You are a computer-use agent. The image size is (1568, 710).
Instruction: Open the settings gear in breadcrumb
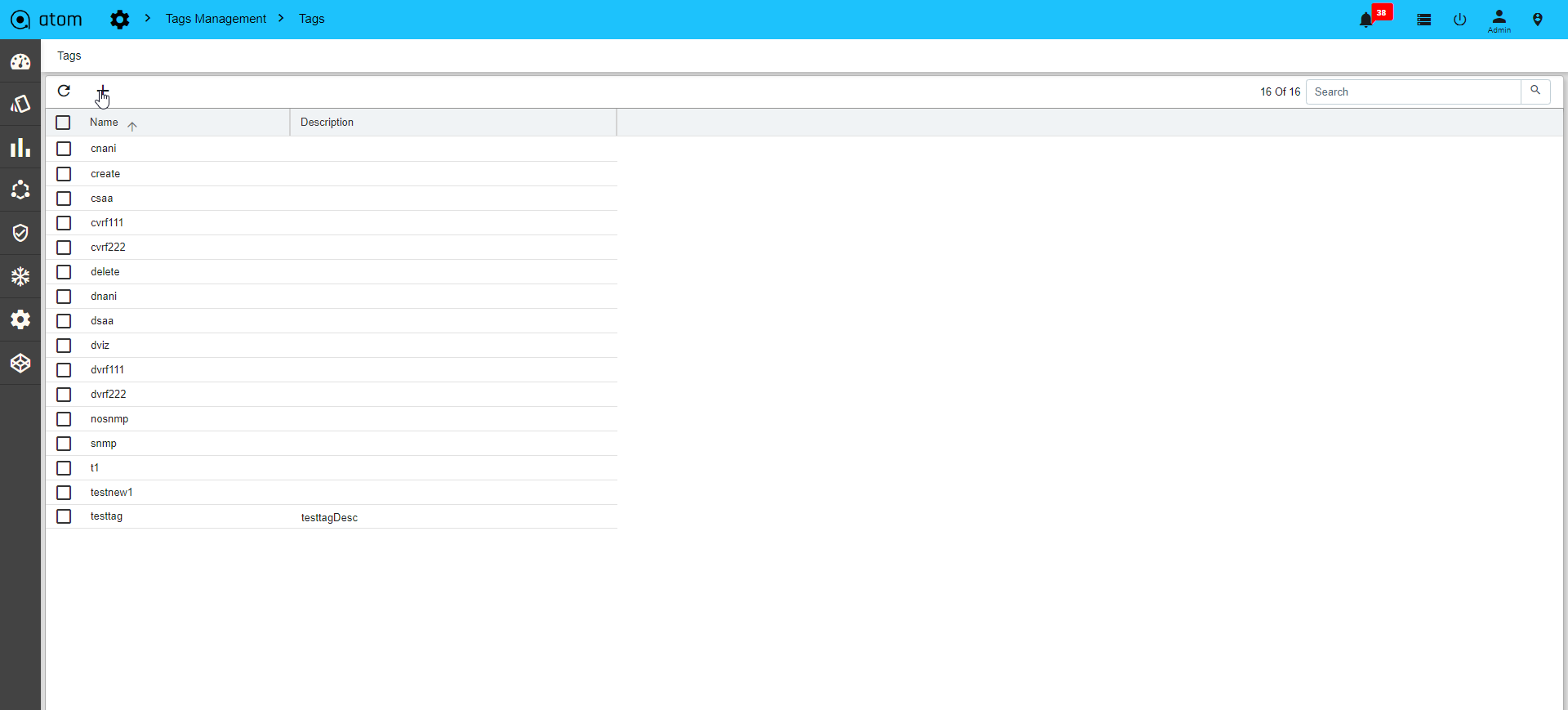point(120,20)
